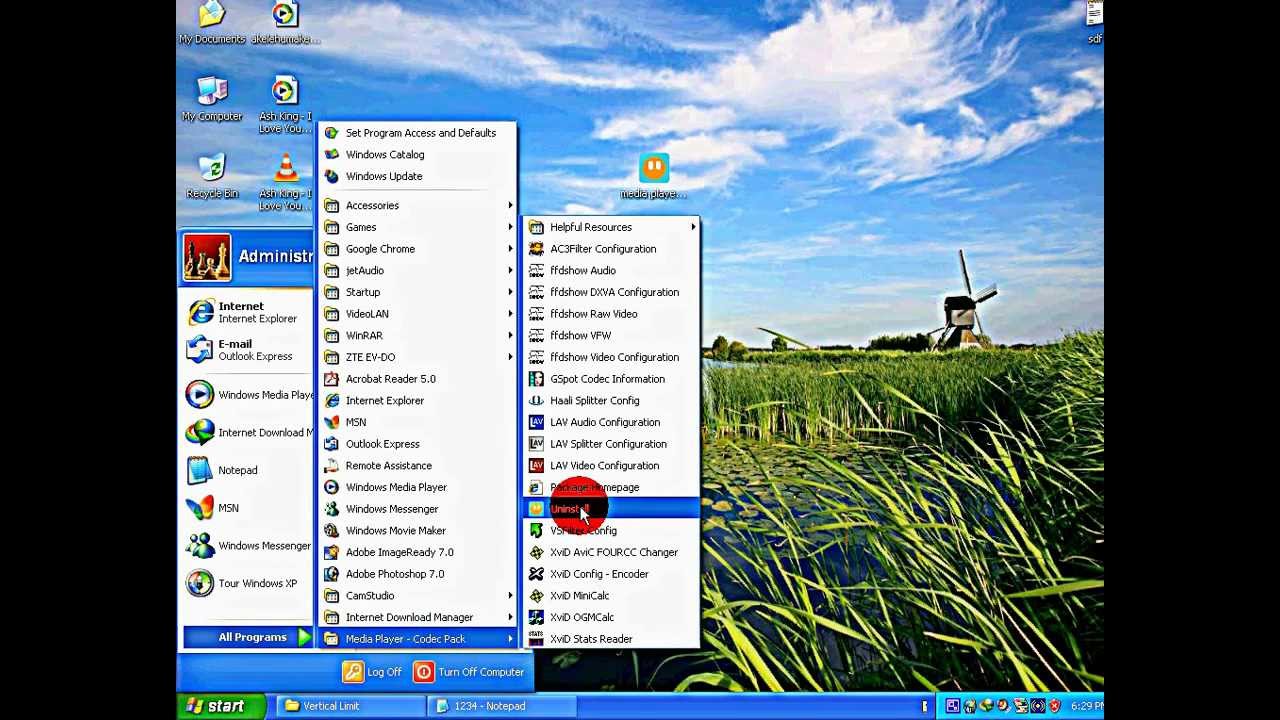Click the Tour Windows XP icon
1280x720 pixels.
tap(200, 583)
